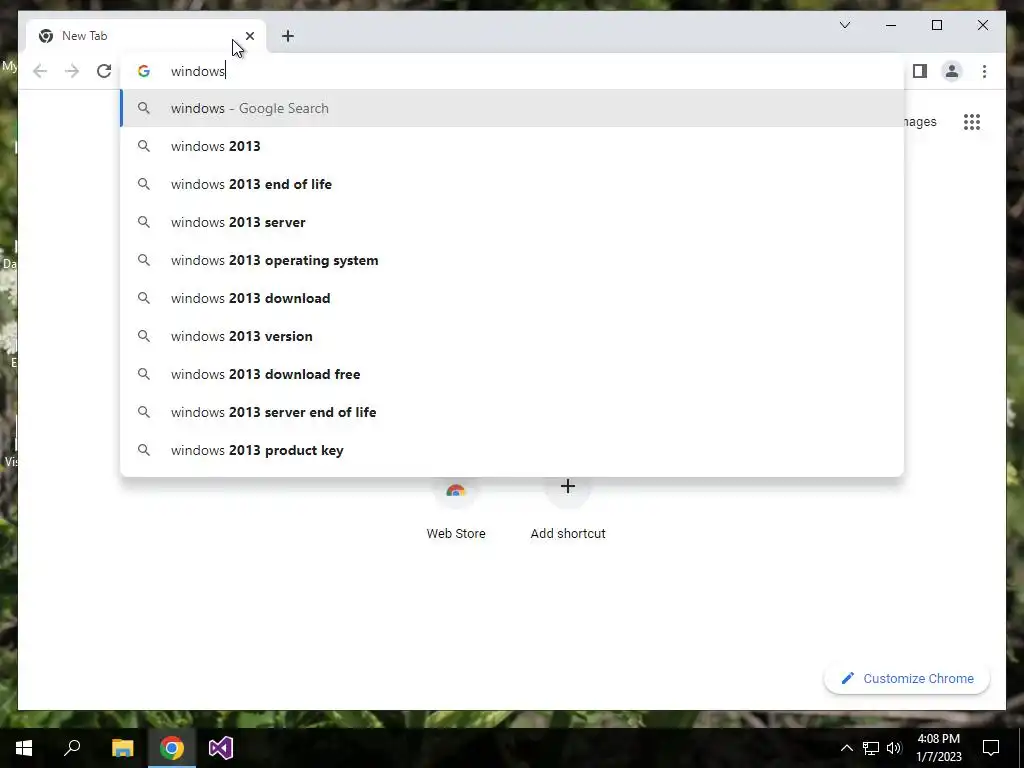The height and width of the screenshot is (768, 1024).
Task: Pick 'windows 2013 version' suggestion
Action: pyautogui.click(x=512, y=336)
